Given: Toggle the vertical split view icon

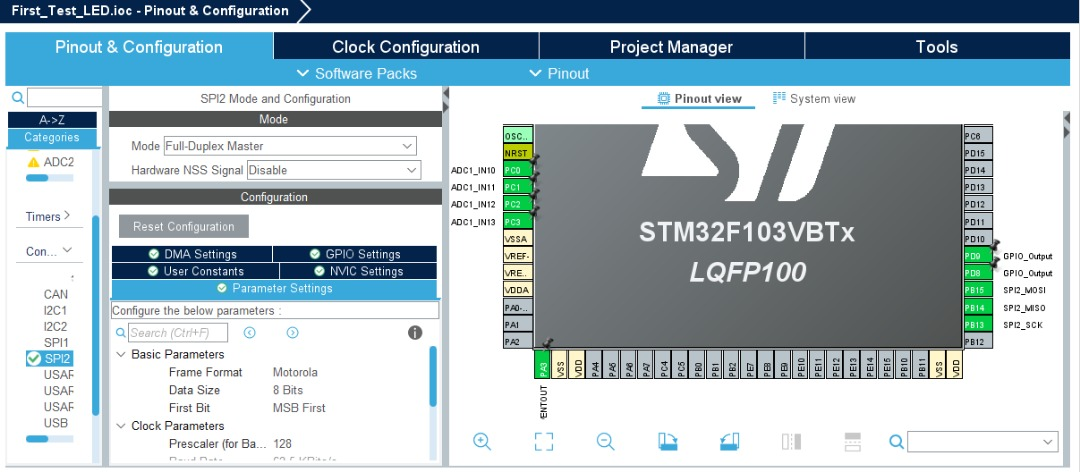Looking at the screenshot, I should tap(791, 441).
